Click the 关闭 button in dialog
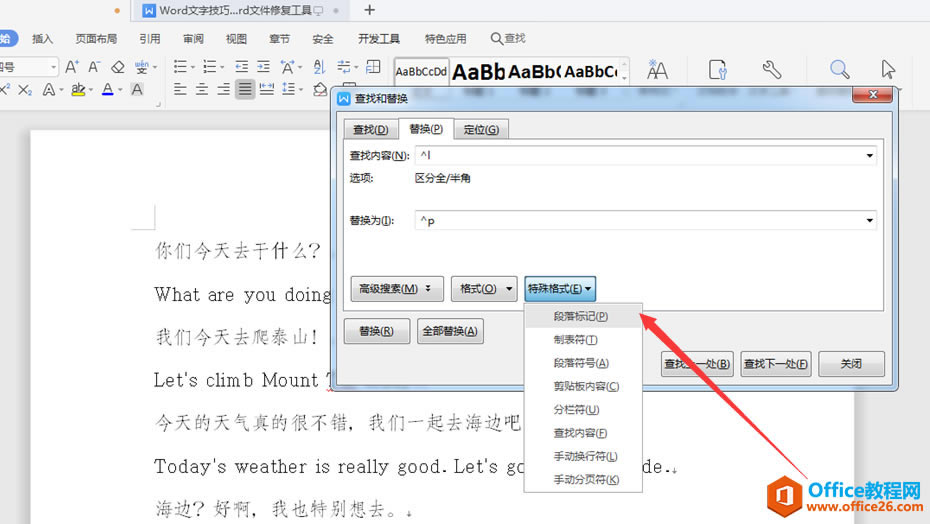930x524 pixels. (851, 364)
